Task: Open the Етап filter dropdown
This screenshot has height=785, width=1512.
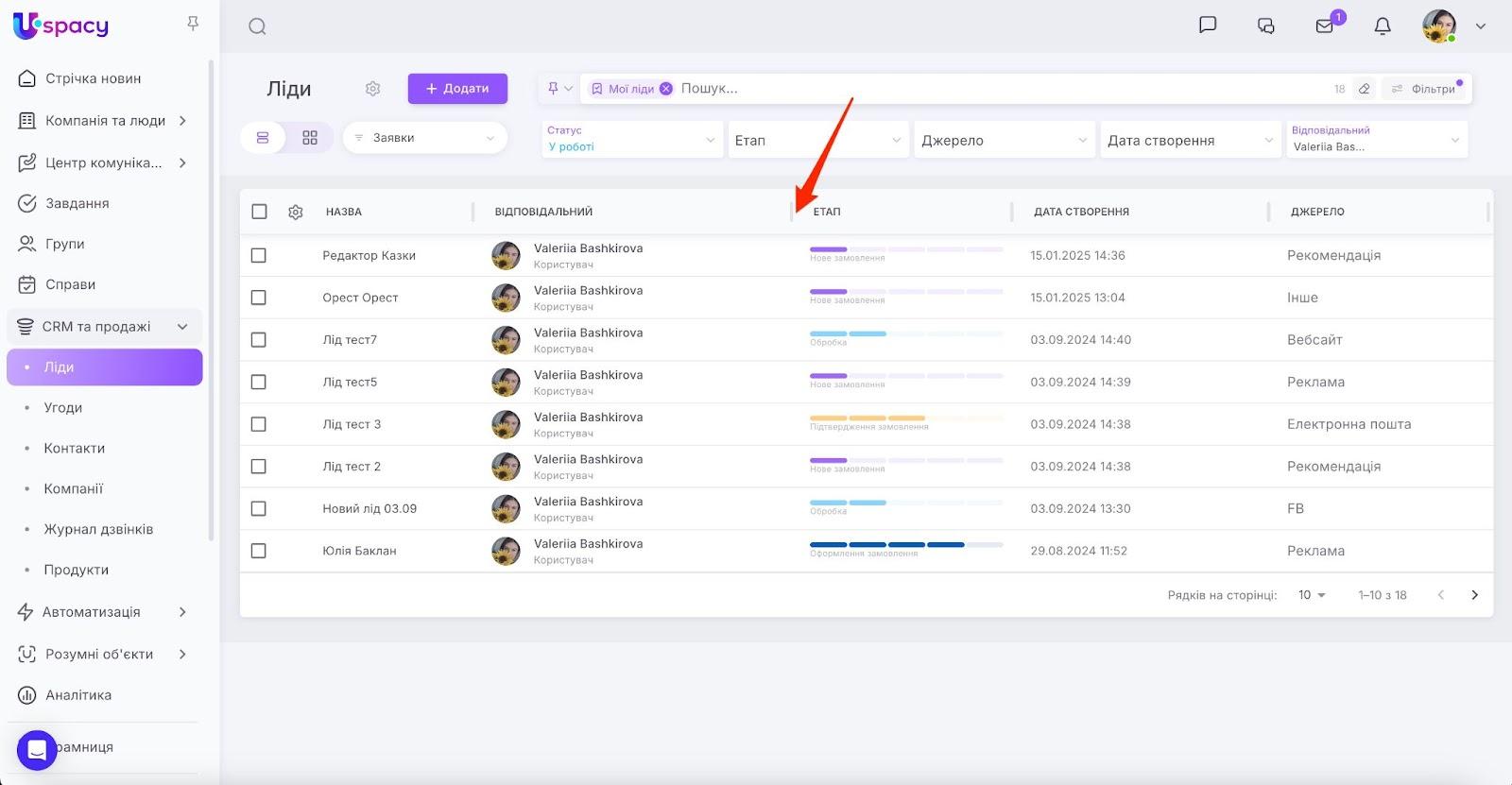Action: pyautogui.click(x=817, y=140)
